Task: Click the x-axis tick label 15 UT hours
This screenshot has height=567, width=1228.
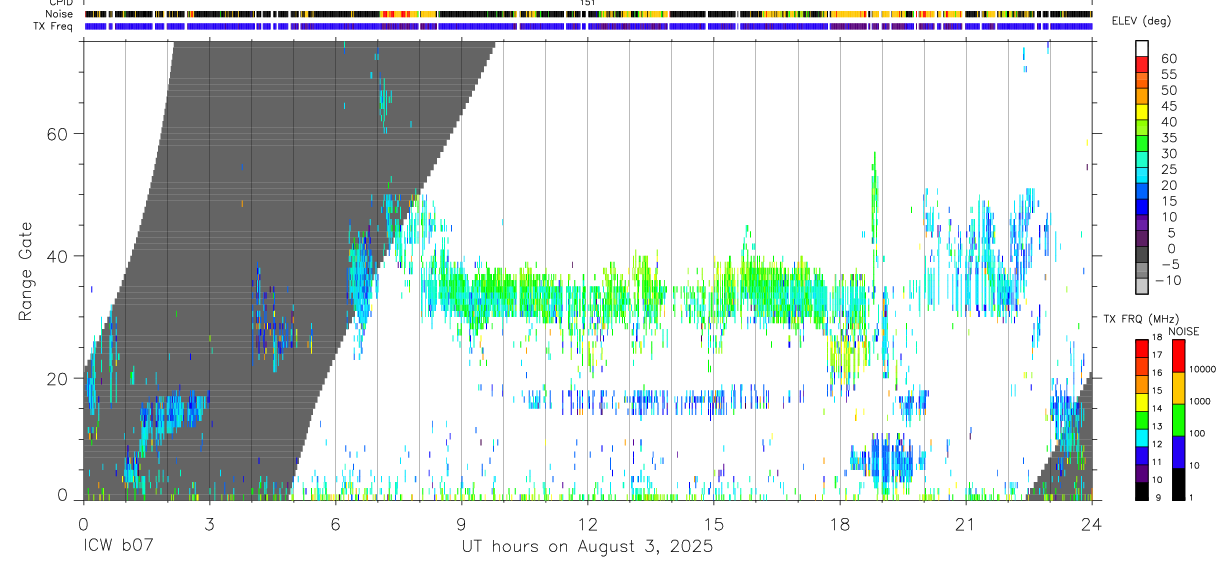Action: coord(713,523)
